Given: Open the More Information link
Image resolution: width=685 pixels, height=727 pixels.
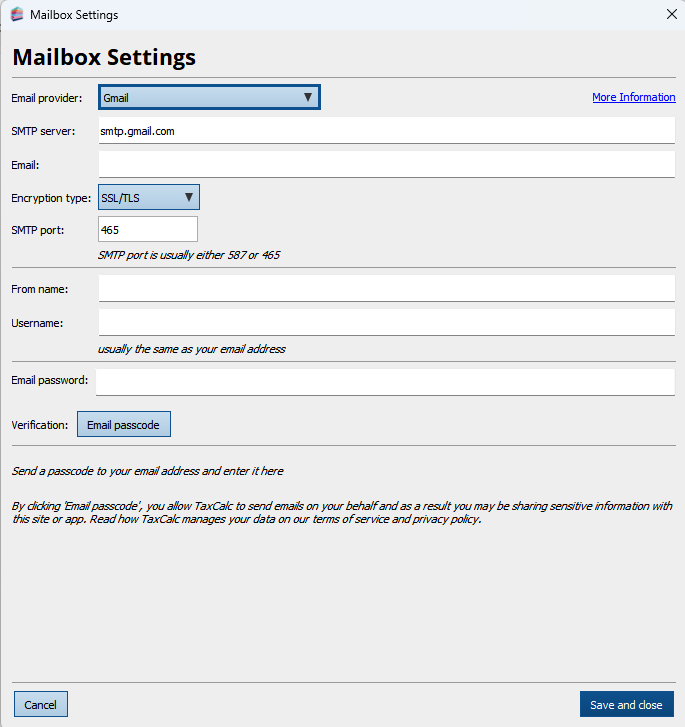Looking at the screenshot, I should 633,97.
